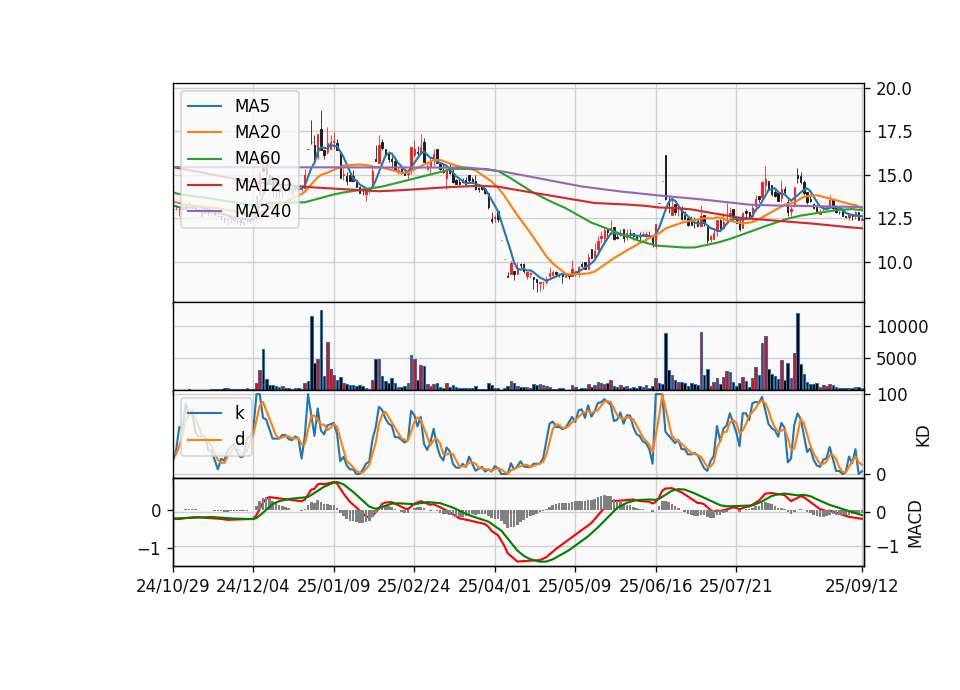Click the MA120 legend label

click(263, 184)
